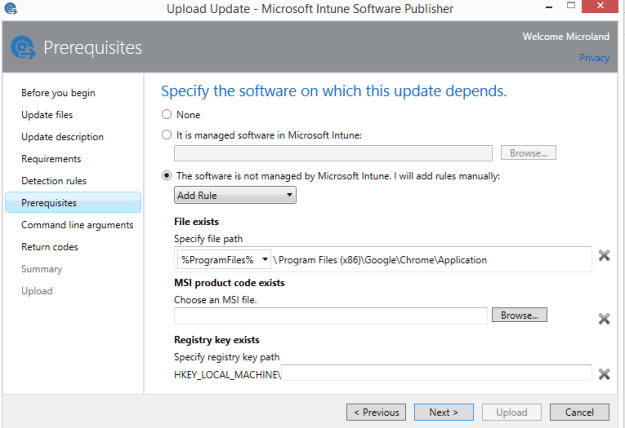Go to Before you begin step
This screenshot has width=625, height=428.
click(x=58, y=93)
